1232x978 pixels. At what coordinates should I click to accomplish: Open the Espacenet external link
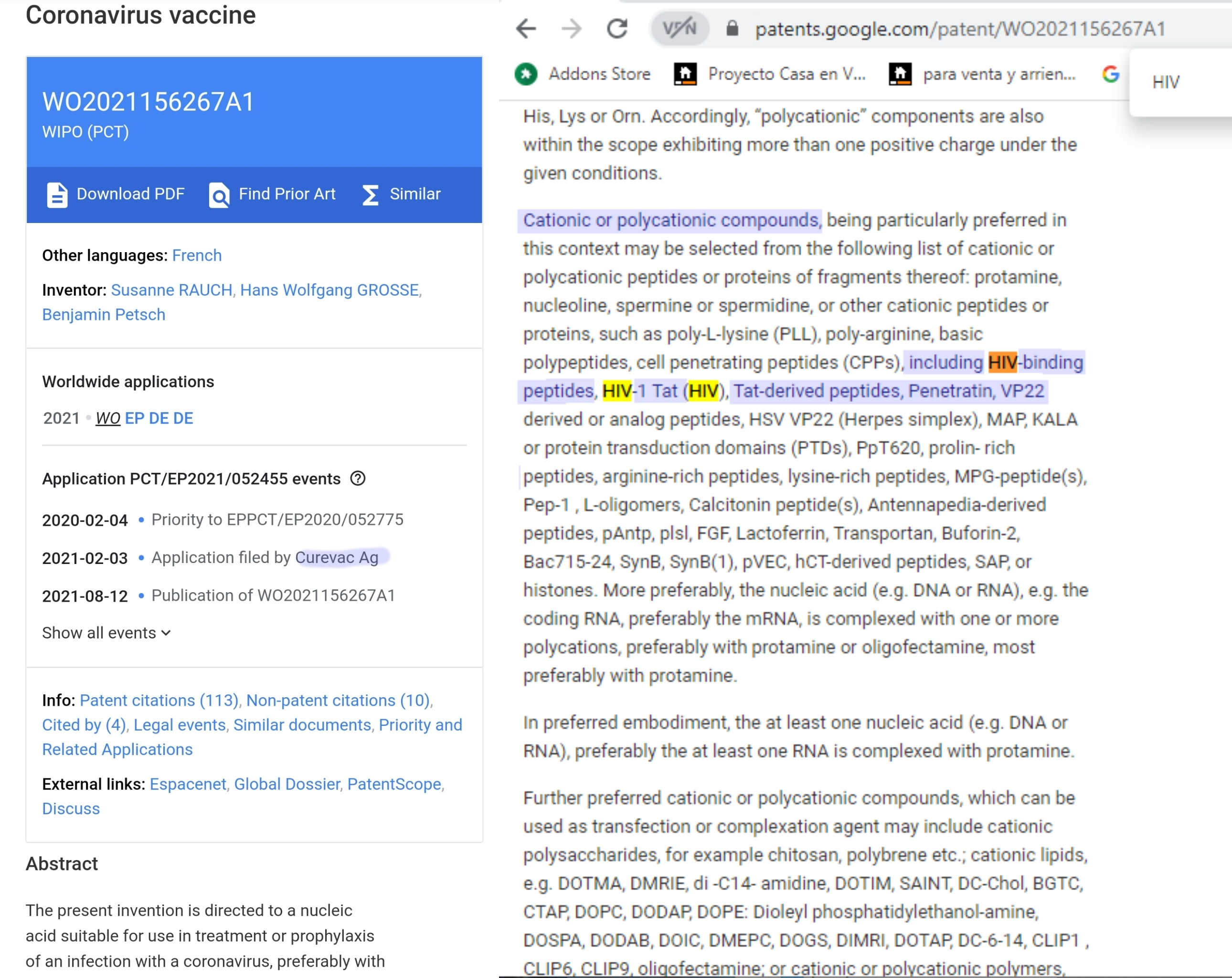pos(188,784)
